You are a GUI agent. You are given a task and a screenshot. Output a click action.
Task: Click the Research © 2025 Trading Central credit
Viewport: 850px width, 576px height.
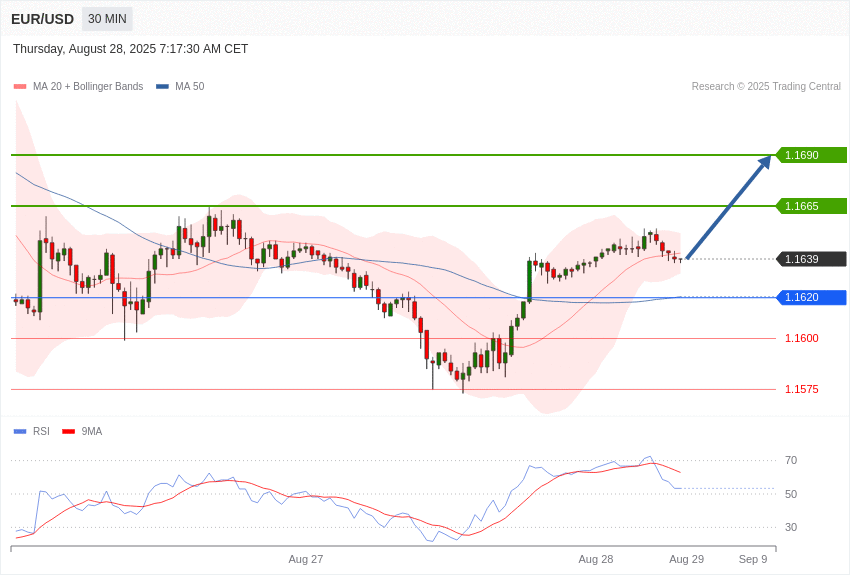[766, 87]
